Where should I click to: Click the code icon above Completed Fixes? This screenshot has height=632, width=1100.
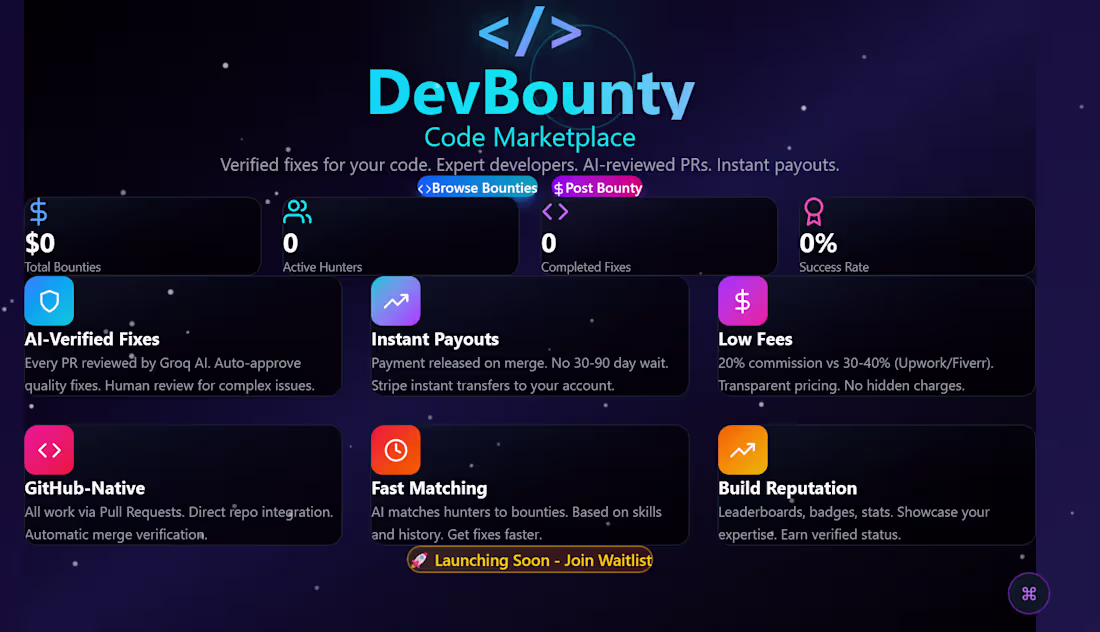tap(555, 211)
